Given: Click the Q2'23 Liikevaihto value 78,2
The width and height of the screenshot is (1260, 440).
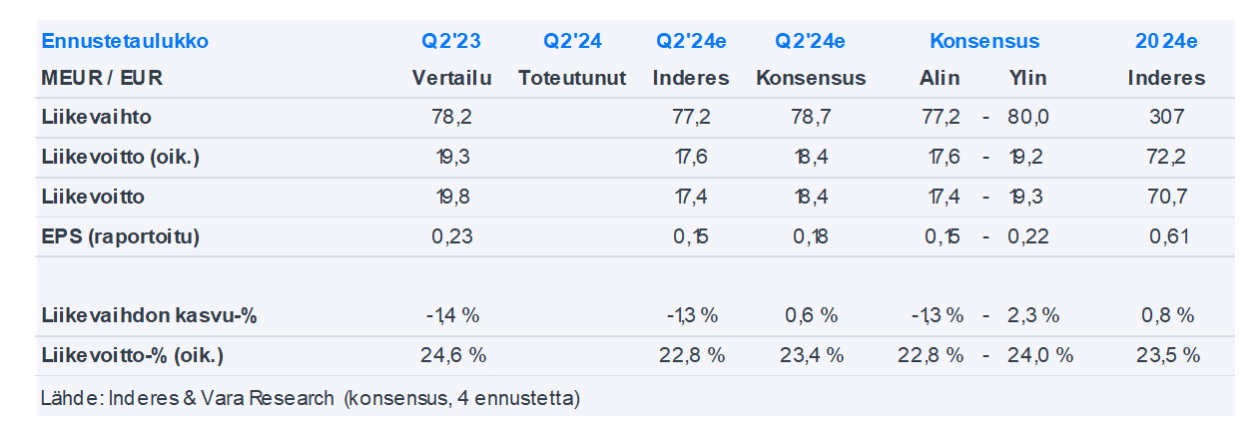Looking at the screenshot, I should [451, 117].
